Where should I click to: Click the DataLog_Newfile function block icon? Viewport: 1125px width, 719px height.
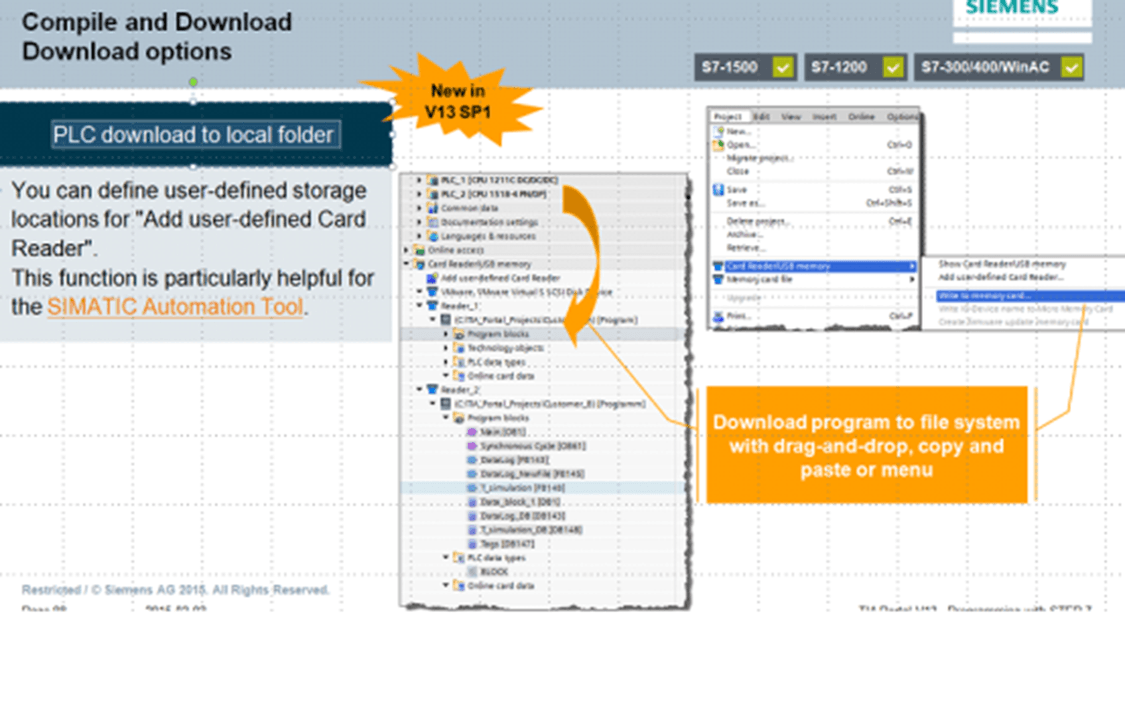point(472,474)
